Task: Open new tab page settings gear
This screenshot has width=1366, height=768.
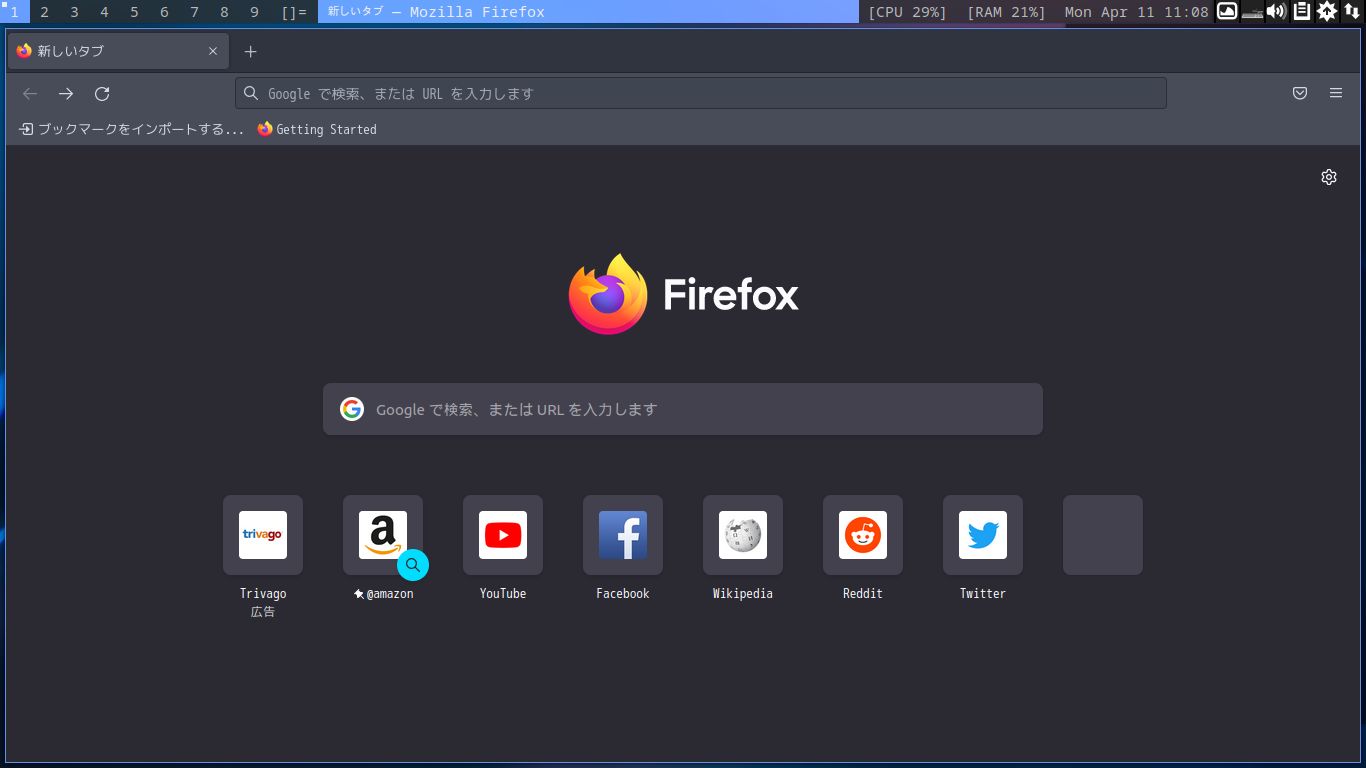Action: pos(1329,177)
